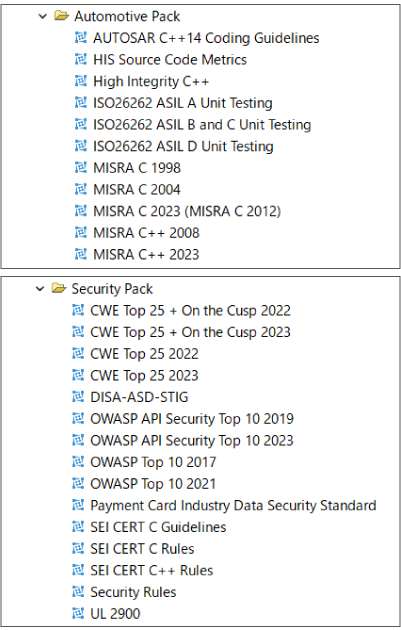Choose Security Rules configuration

[133, 592]
